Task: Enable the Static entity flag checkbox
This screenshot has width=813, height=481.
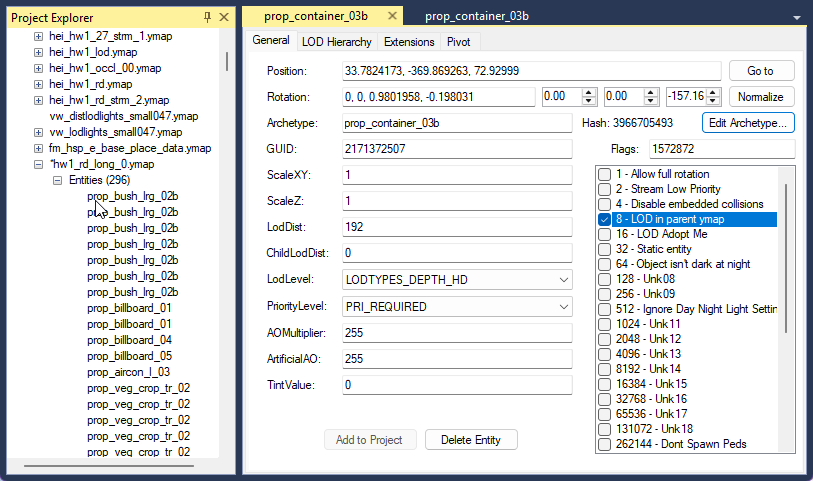Action: click(x=604, y=249)
